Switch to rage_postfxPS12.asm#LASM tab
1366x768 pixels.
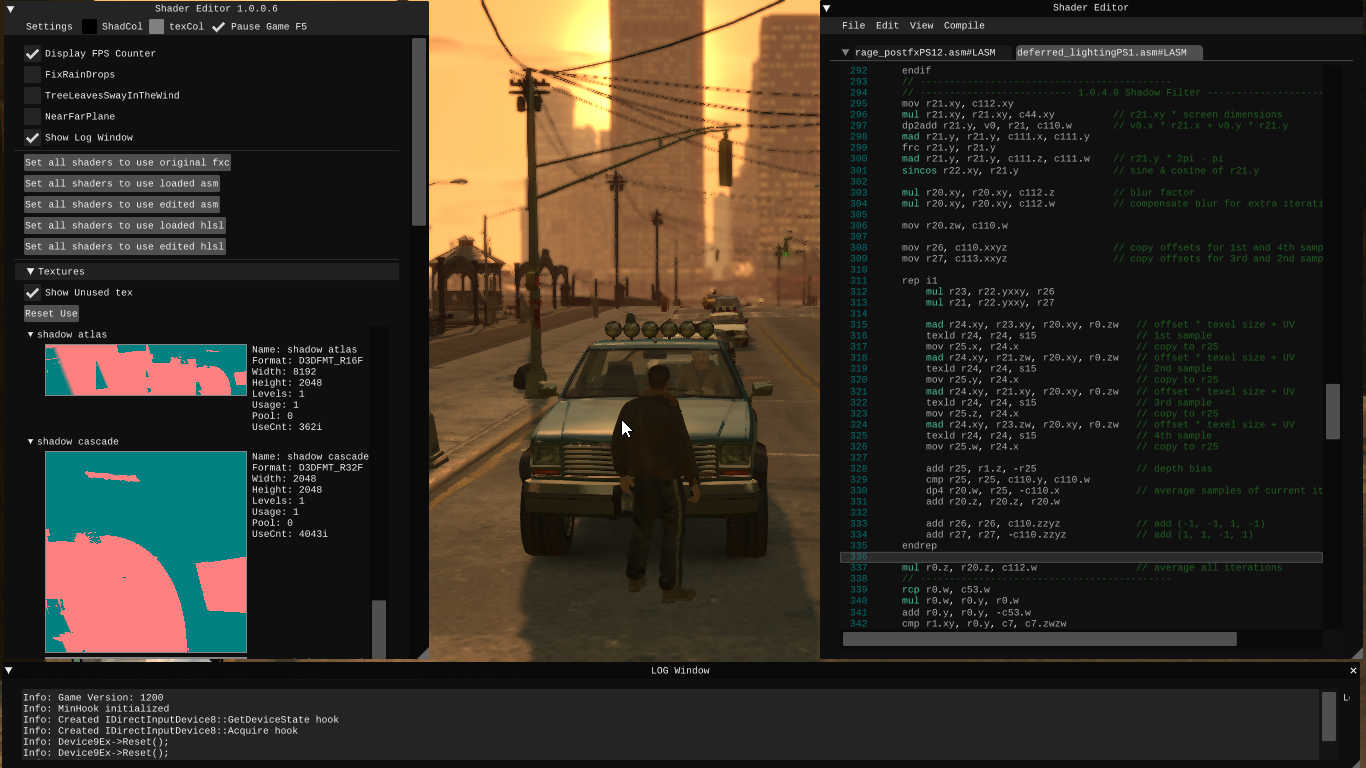pos(925,52)
